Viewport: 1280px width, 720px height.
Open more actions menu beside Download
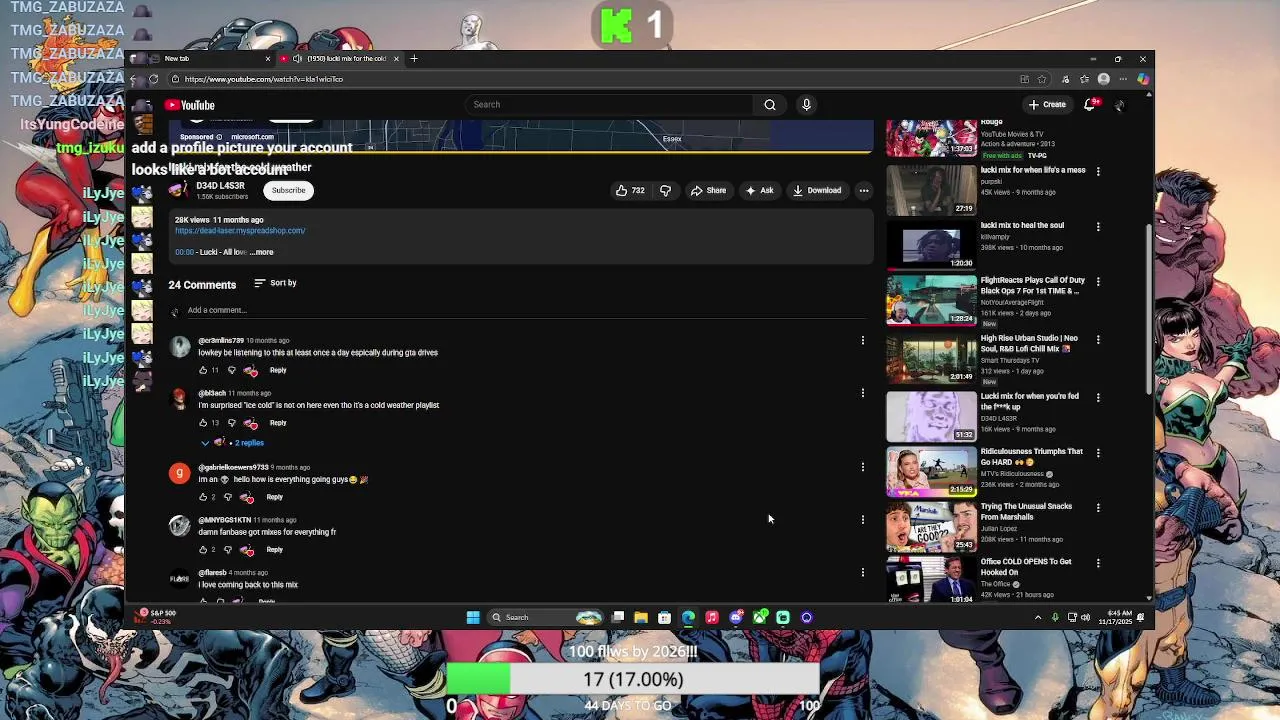click(864, 190)
